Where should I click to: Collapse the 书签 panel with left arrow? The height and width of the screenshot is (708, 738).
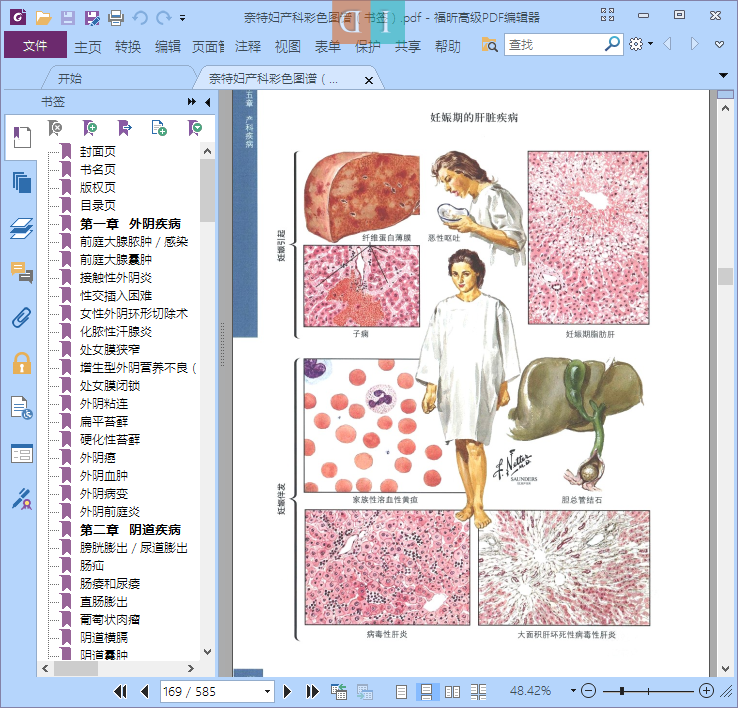pyautogui.click(x=208, y=102)
